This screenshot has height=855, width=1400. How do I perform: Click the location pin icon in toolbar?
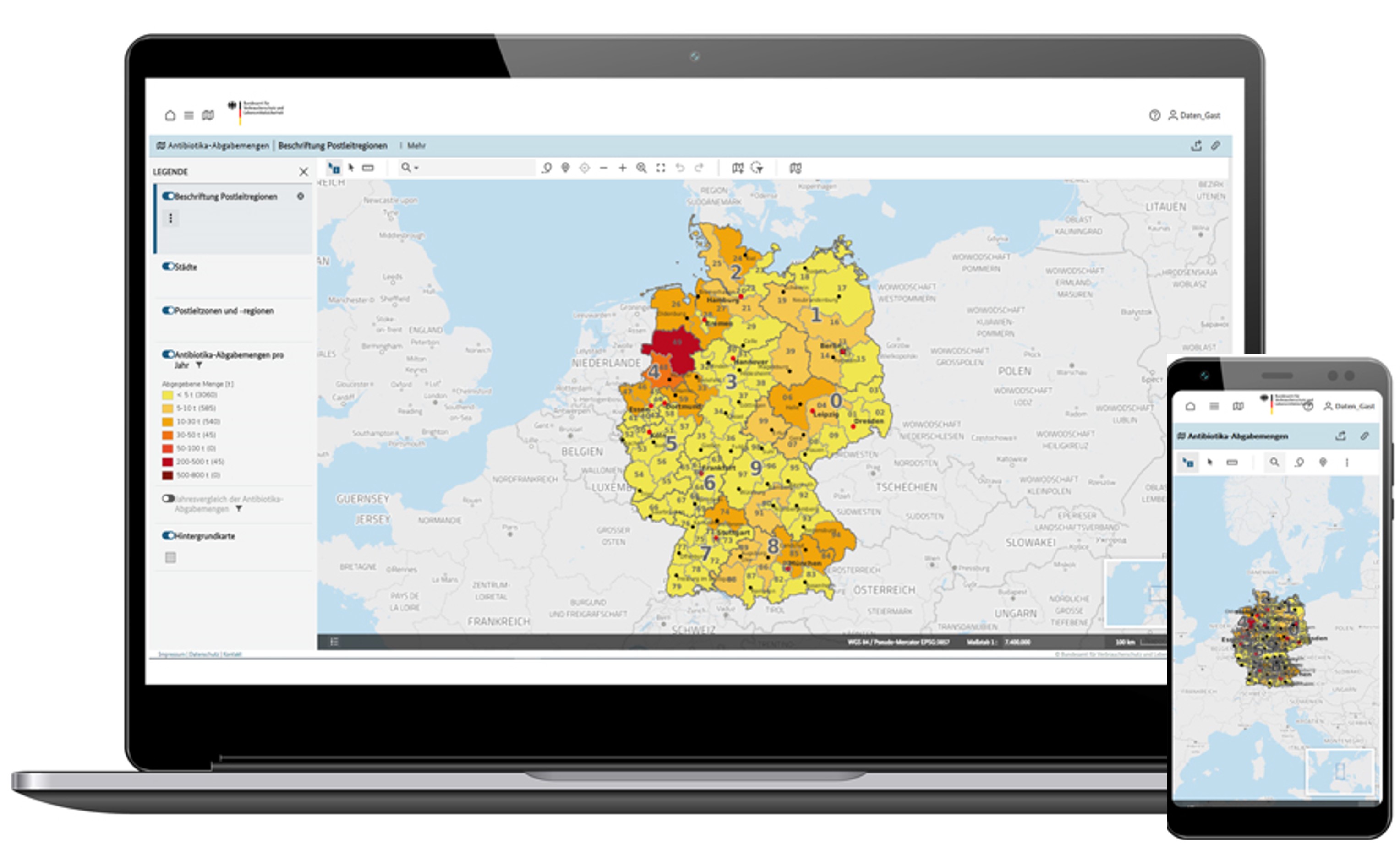(565, 168)
